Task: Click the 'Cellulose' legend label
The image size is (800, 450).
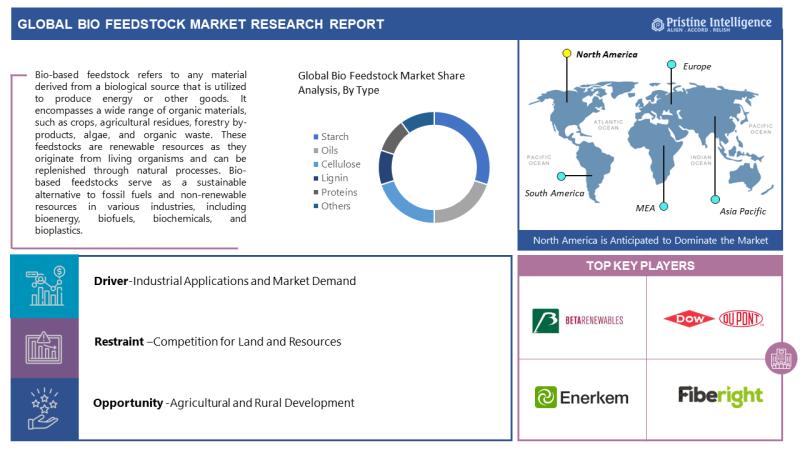Action: click(x=340, y=164)
